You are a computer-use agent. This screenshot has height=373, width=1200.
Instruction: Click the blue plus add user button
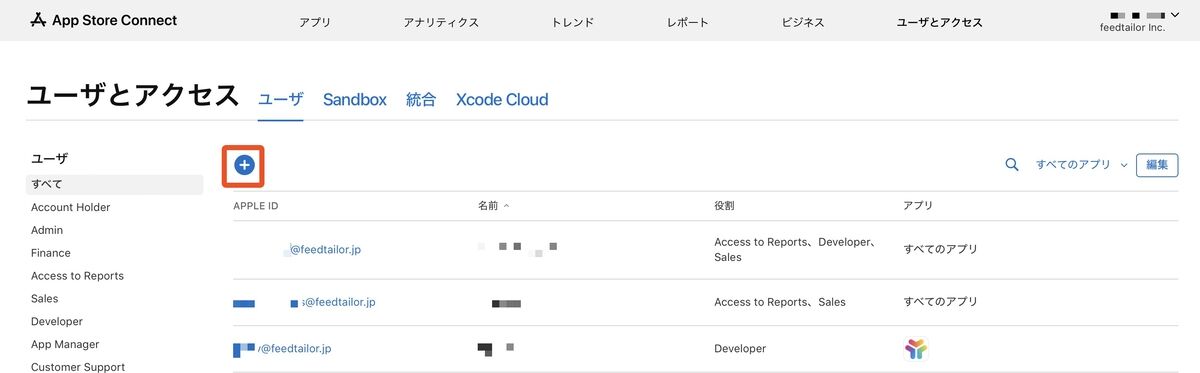pyautogui.click(x=244, y=165)
